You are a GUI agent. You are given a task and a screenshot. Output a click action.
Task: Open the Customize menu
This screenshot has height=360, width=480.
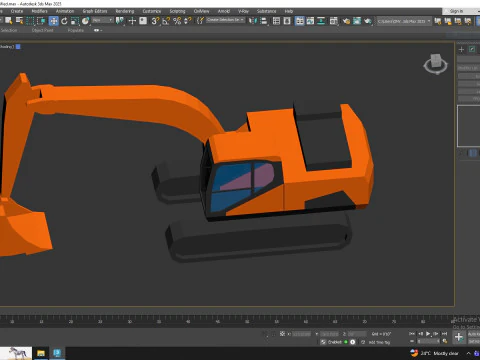[152, 11]
